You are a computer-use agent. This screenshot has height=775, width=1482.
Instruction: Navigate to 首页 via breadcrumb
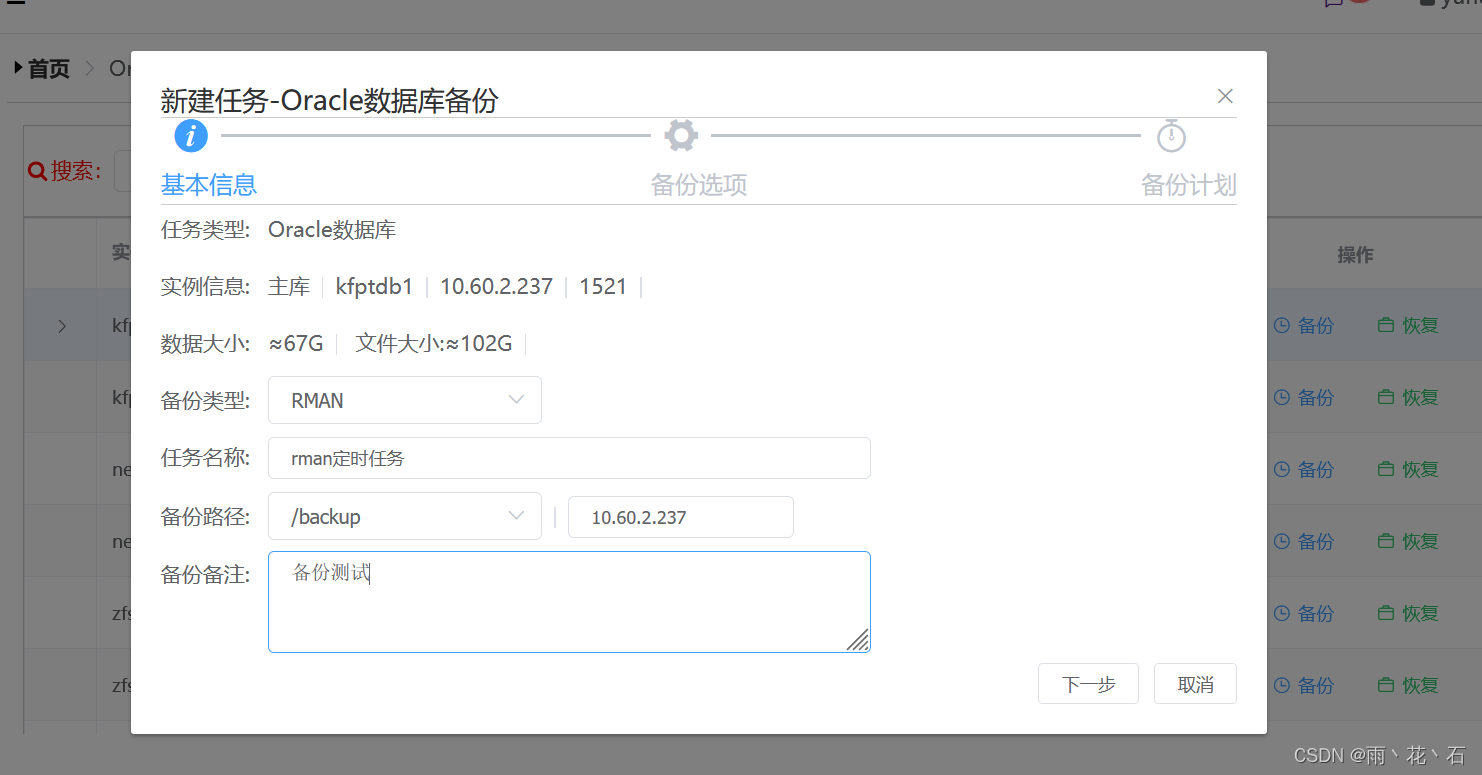[x=48, y=67]
